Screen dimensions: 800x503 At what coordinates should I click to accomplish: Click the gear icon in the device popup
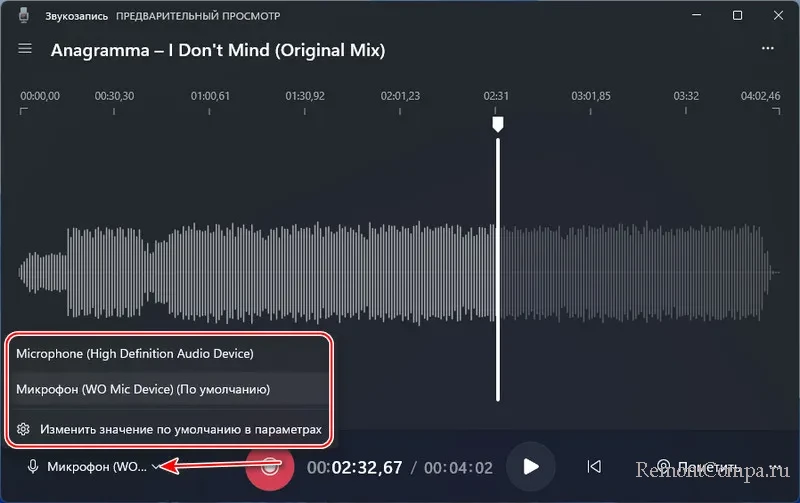pos(23,430)
